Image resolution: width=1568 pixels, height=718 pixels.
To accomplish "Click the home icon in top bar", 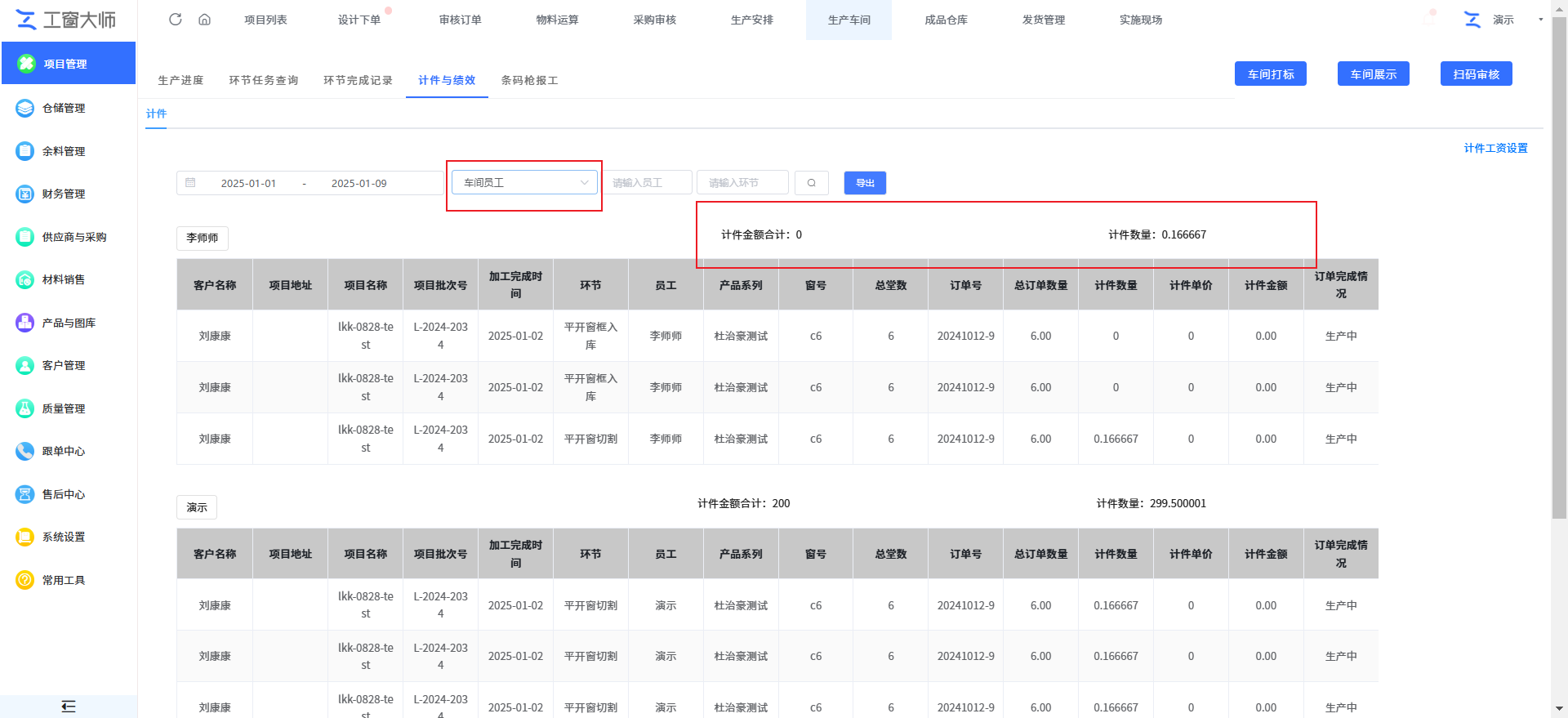I will coord(204,20).
